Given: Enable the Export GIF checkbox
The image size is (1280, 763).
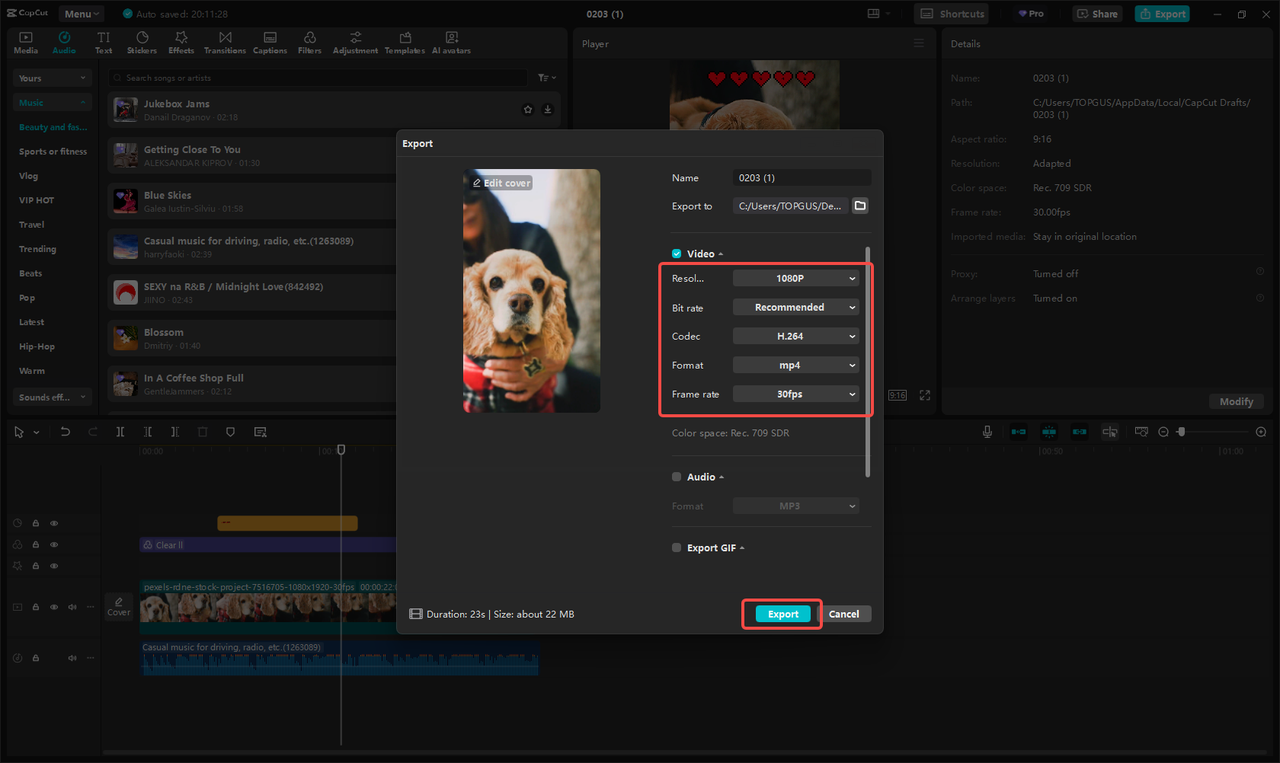Looking at the screenshot, I should coord(676,548).
